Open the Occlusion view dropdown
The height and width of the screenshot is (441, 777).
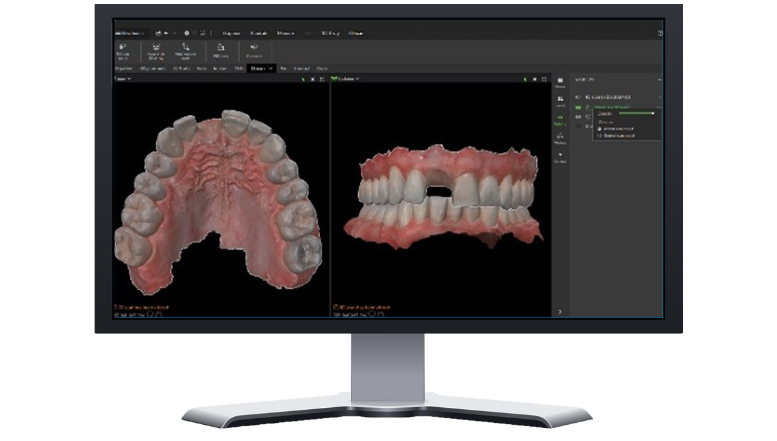click(348, 78)
